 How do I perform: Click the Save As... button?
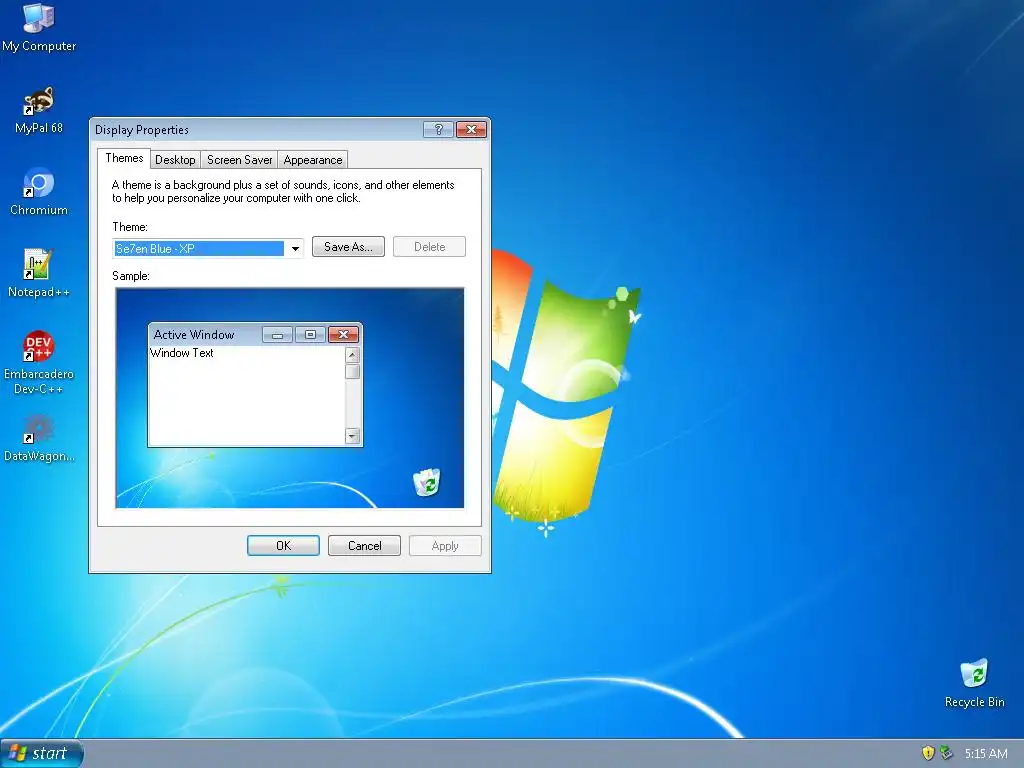(348, 247)
